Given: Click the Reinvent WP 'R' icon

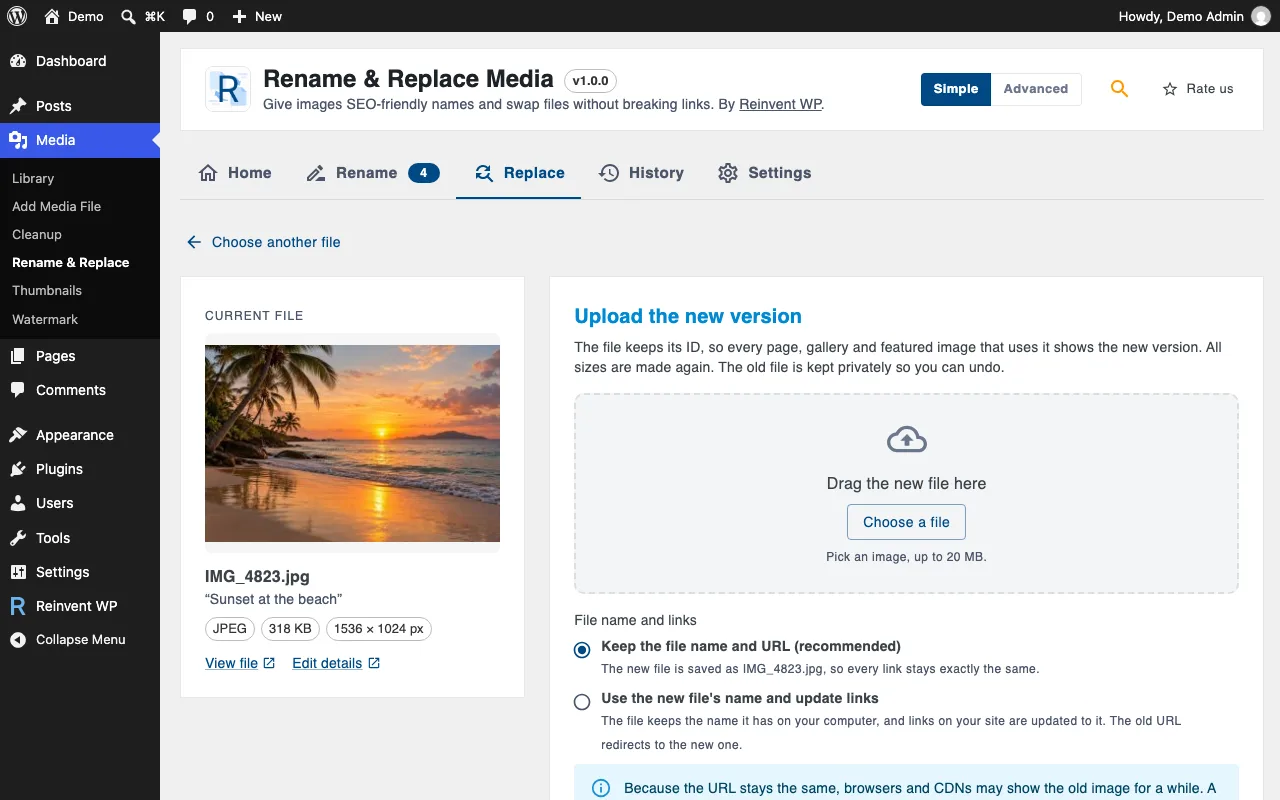Looking at the screenshot, I should tap(18, 606).
